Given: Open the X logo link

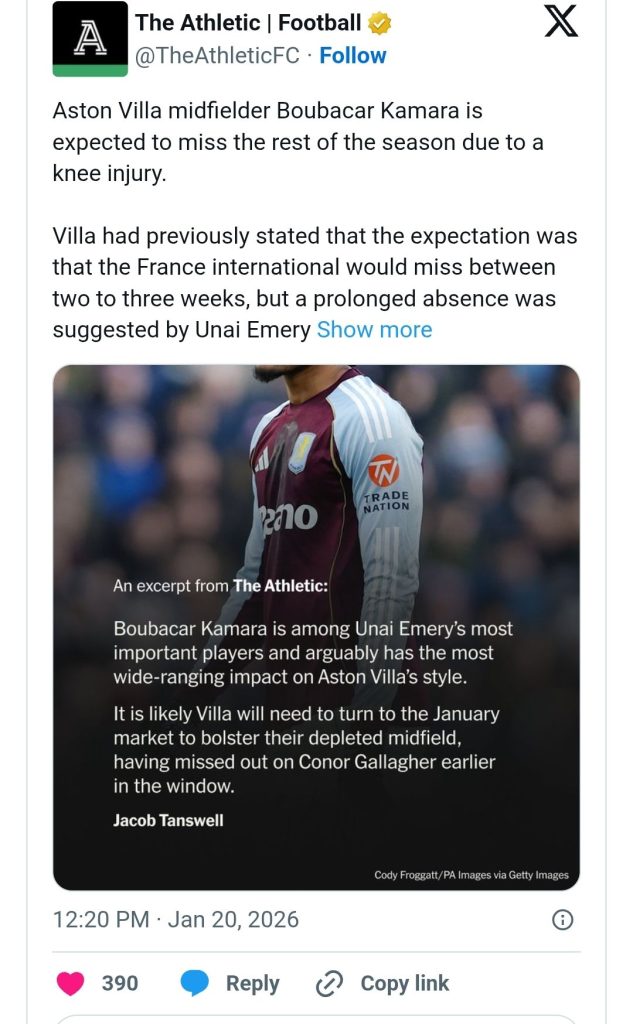Looking at the screenshot, I should pos(561,21).
